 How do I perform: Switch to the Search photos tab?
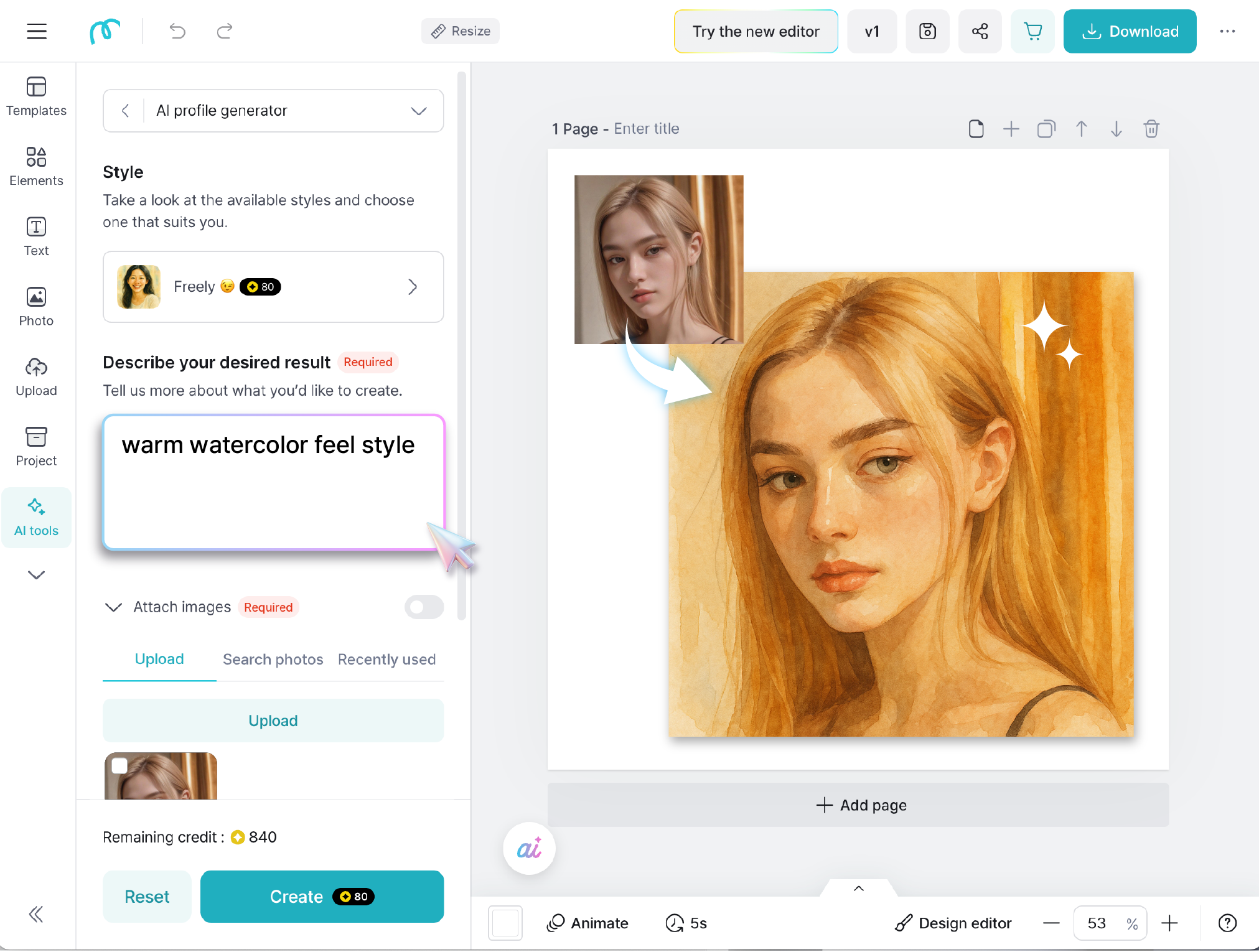pyautogui.click(x=273, y=660)
